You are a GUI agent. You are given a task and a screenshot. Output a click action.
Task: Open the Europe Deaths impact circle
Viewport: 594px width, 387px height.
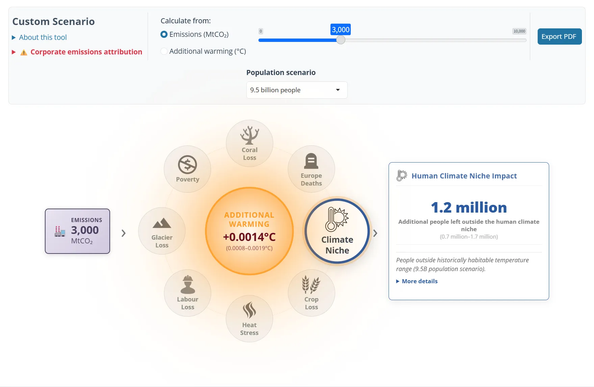pos(311,169)
